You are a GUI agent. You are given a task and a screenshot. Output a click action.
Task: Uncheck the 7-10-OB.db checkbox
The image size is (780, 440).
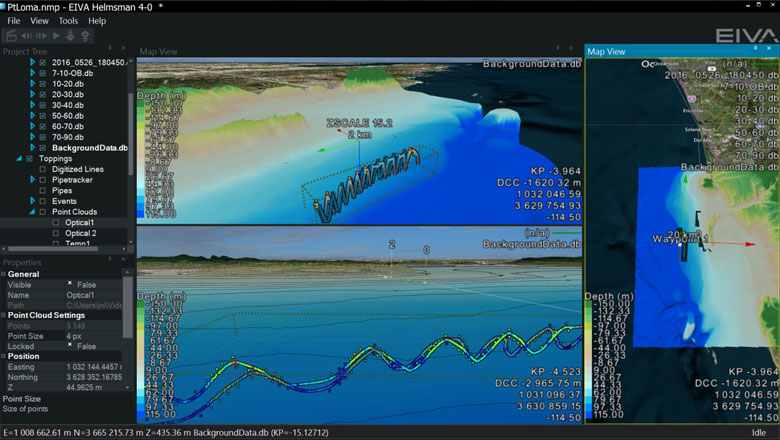pyautogui.click(x=43, y=73)
